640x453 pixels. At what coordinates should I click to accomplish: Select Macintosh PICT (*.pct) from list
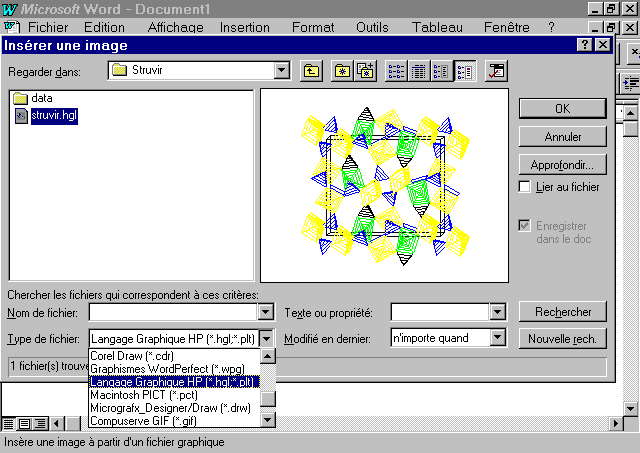tap(174, 395)
